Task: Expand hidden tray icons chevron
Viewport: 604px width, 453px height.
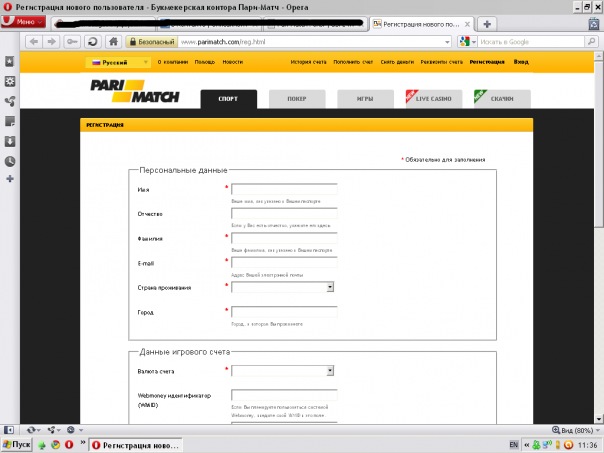Action: (x=526, y=445)
